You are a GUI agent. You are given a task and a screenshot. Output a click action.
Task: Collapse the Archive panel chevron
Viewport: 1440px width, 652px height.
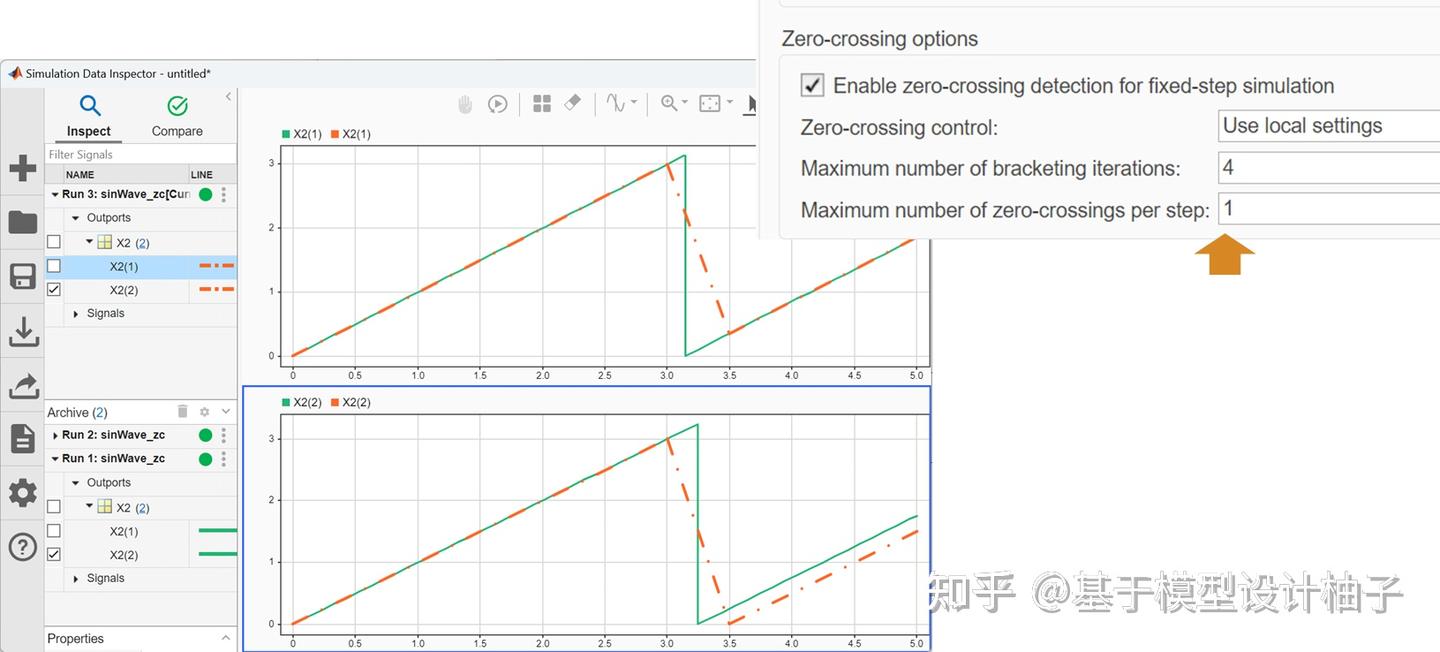[x=226, y=411]
